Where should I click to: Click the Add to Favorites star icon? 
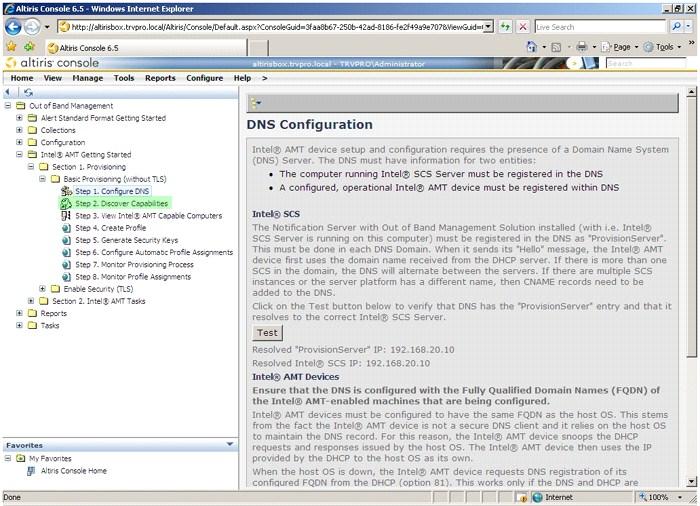[x=29, y=46]
